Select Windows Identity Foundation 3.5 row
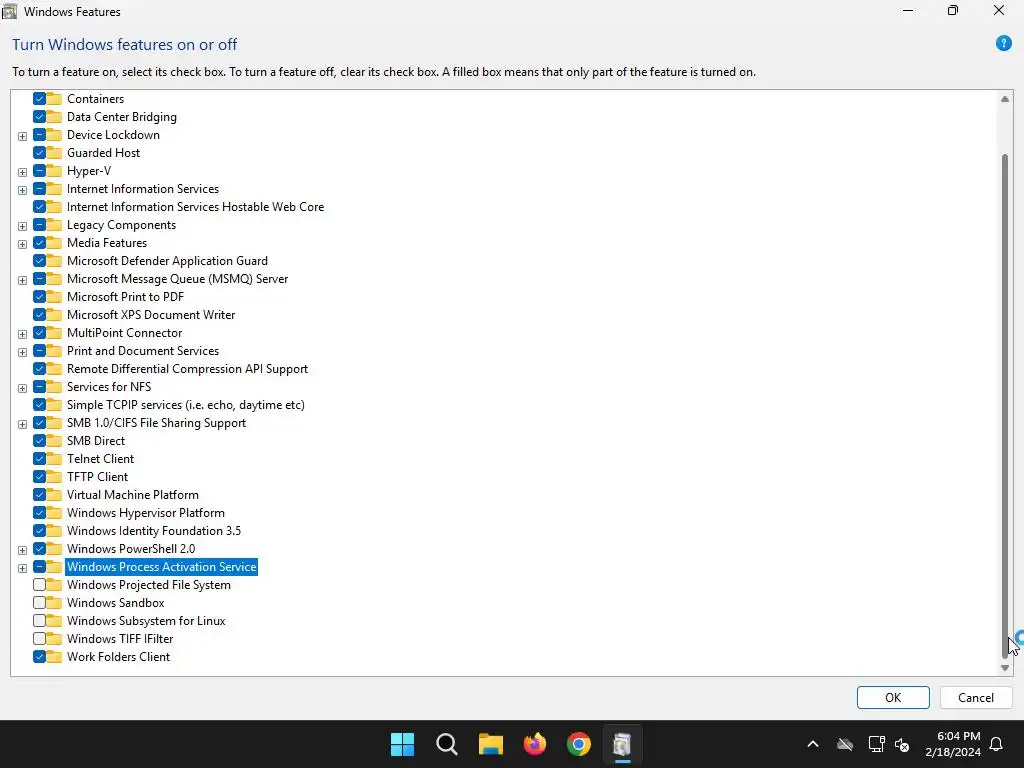Screen dimensions: 1024x768 [153, 530]
